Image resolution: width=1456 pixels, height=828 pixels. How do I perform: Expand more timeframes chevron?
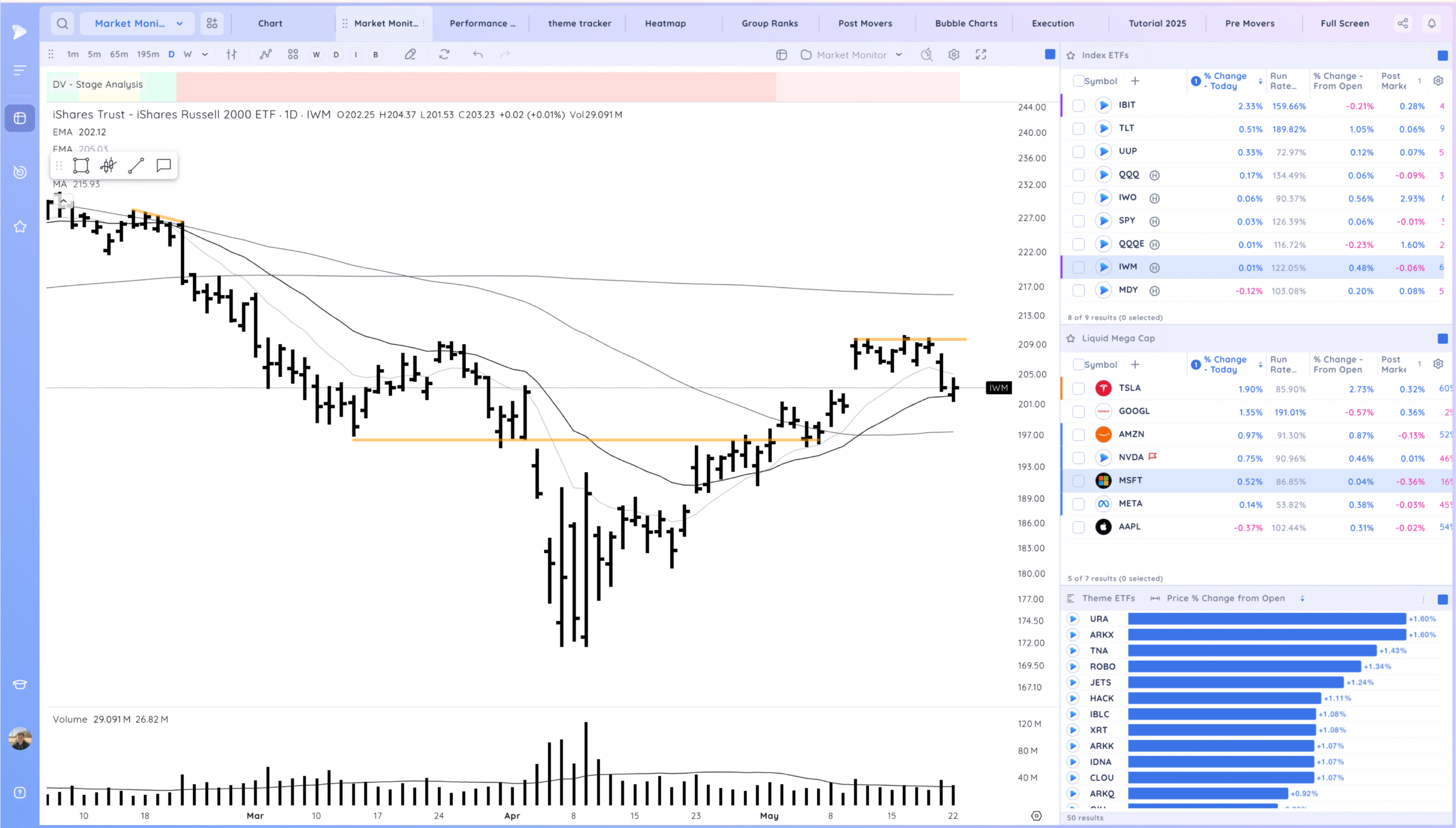point(205,55)
